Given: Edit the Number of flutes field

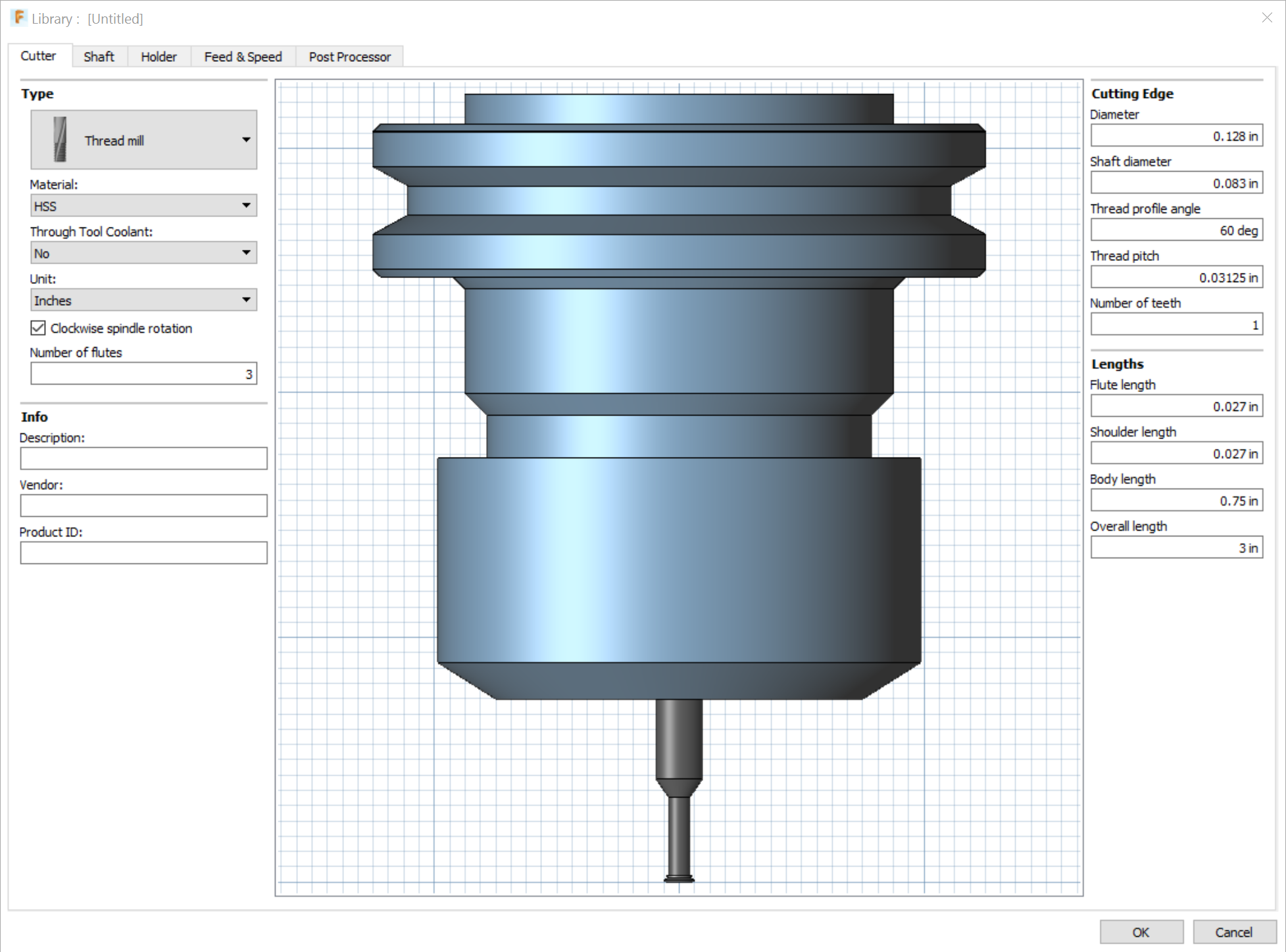Looking at the screenshot, I should 143,374.
